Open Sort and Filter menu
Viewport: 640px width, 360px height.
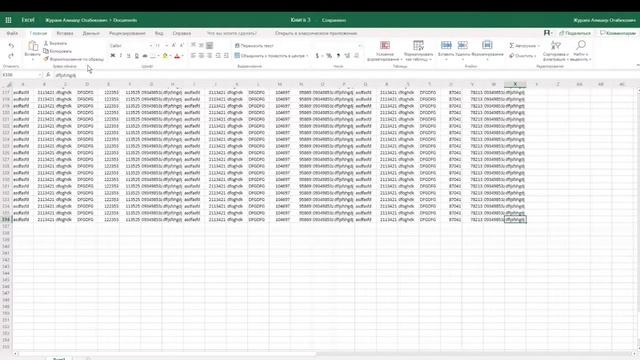point(556,51)
